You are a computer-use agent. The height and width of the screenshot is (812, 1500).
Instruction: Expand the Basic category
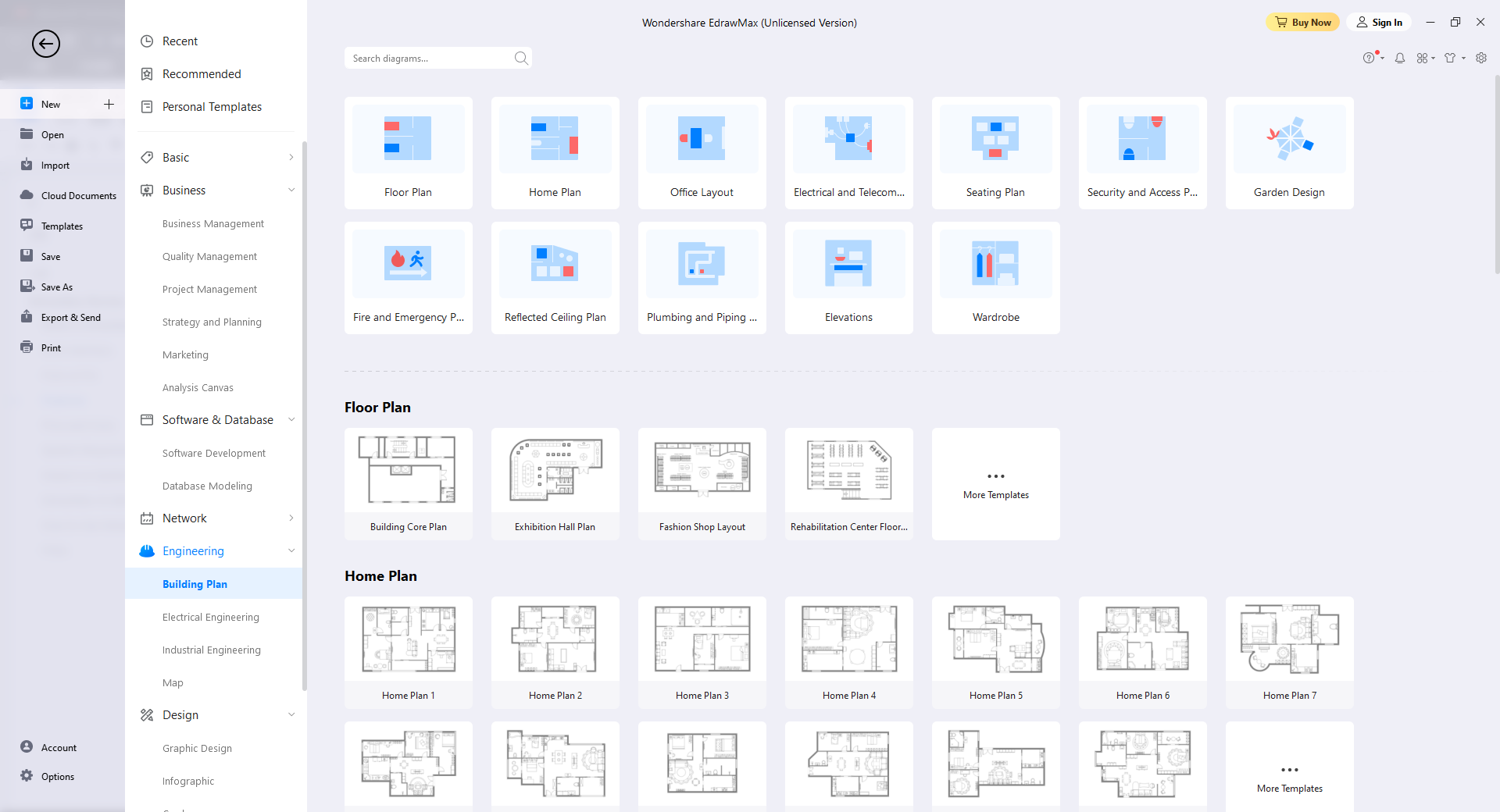click(x=291, y=158)
